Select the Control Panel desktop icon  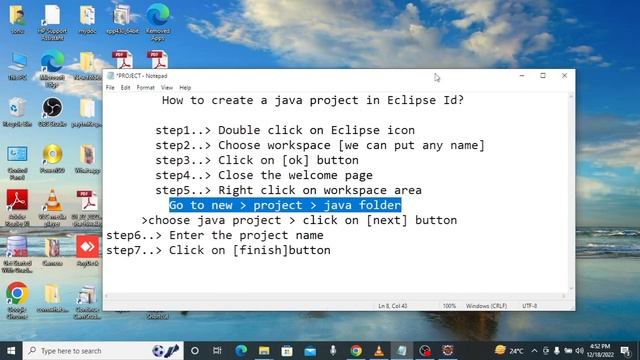(17, 162)
